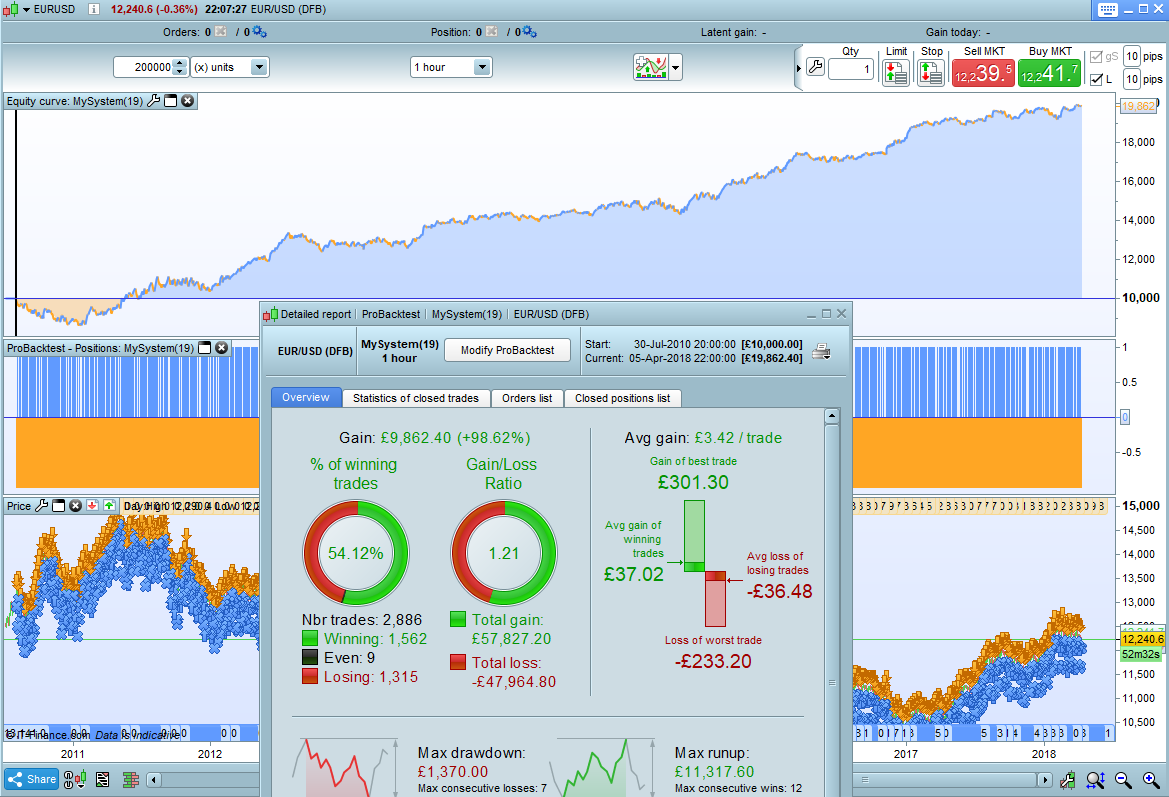This screenshot has height=797, width=1169.
Task: Click the close position X icon beside Position count
Action: 491,31
